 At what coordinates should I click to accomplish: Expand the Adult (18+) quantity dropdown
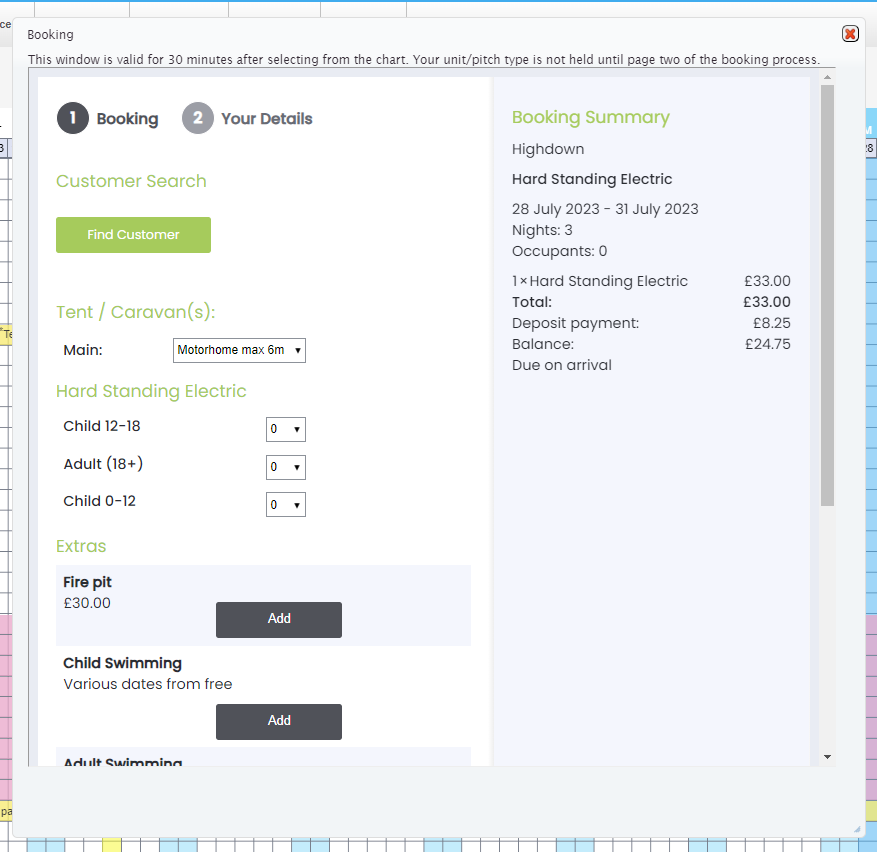pyautogui.click(x=285, y=467)
